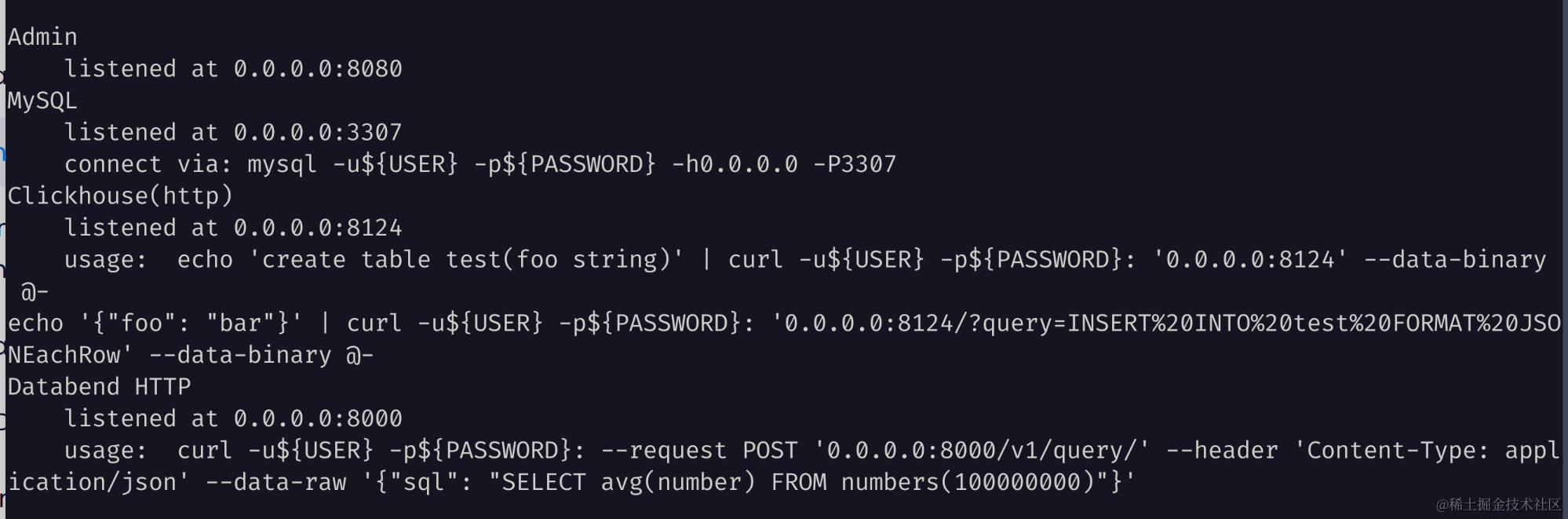This screenshot has height=519, width=1568.
Task: Click the Clickhouse(http) heading
Action: [120, 196]
